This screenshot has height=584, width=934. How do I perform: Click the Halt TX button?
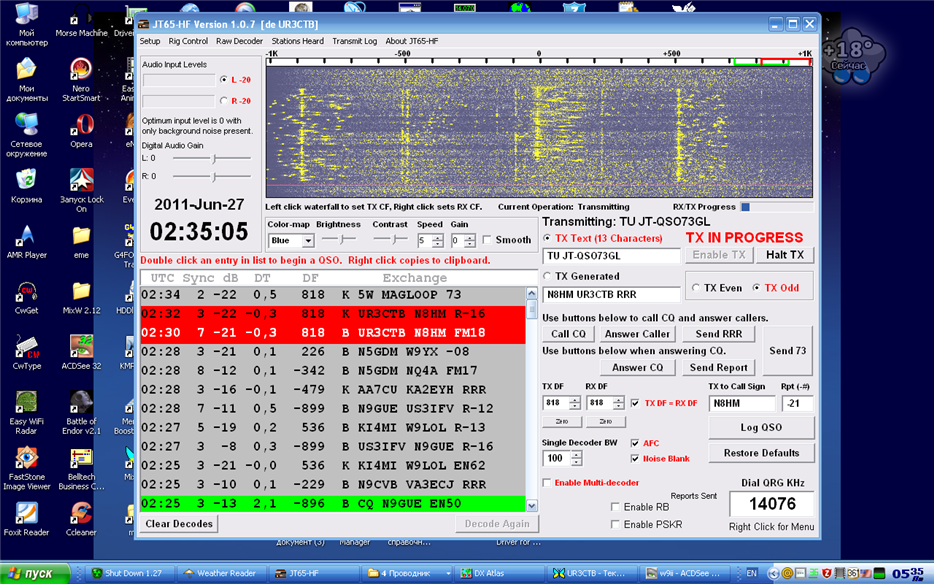[784, 255]
